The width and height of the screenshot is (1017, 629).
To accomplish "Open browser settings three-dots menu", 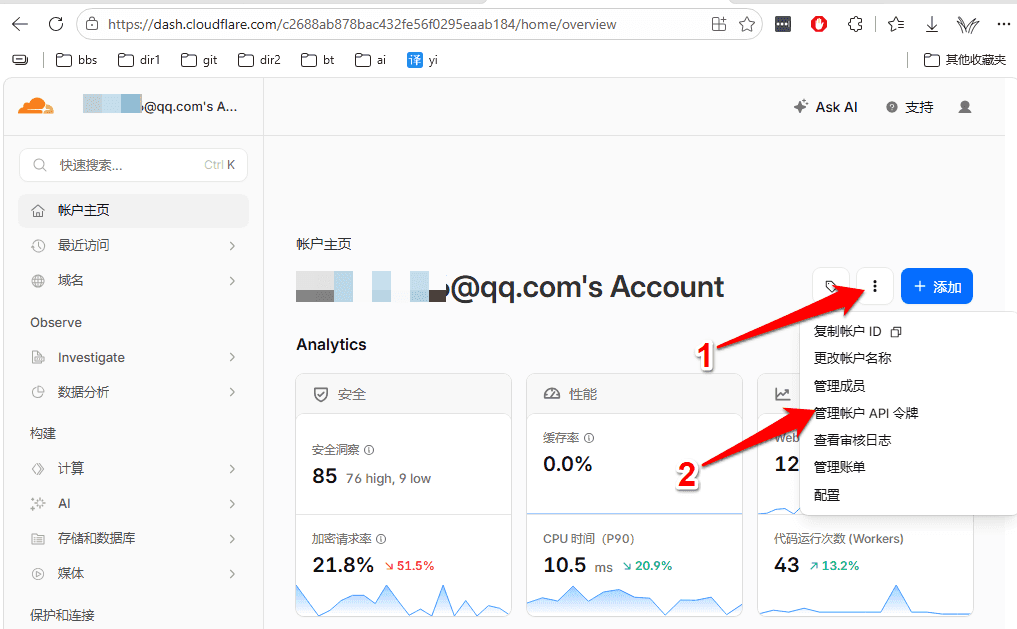I will (1003, 25).
